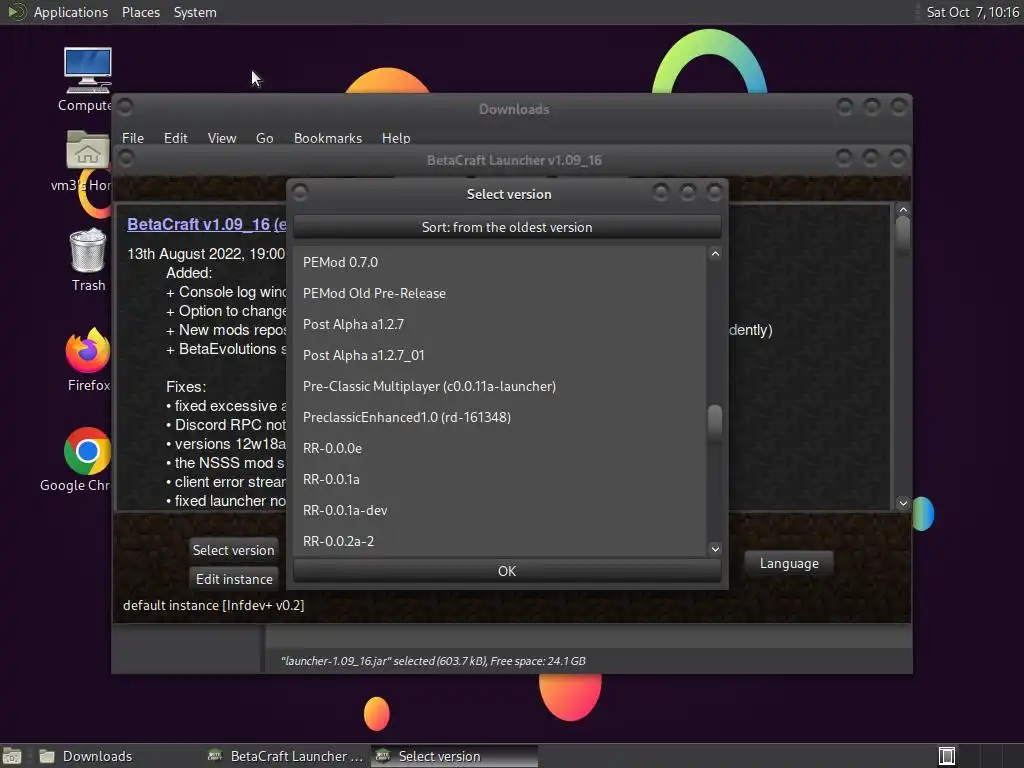Click the Downloads window menu button

(x=125, y=106)
